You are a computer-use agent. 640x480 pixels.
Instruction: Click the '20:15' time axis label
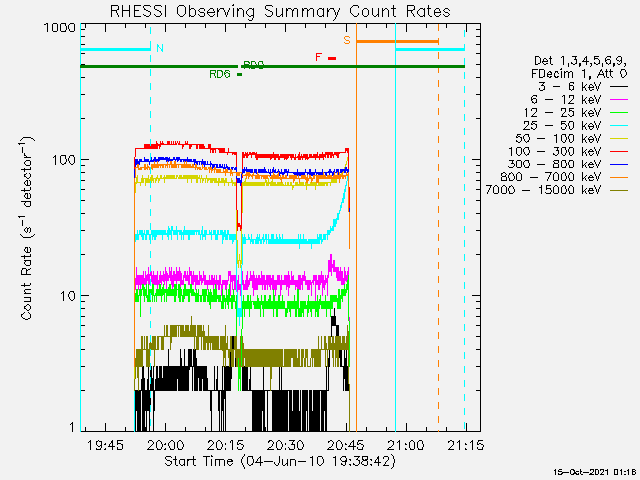coord(225,445)
